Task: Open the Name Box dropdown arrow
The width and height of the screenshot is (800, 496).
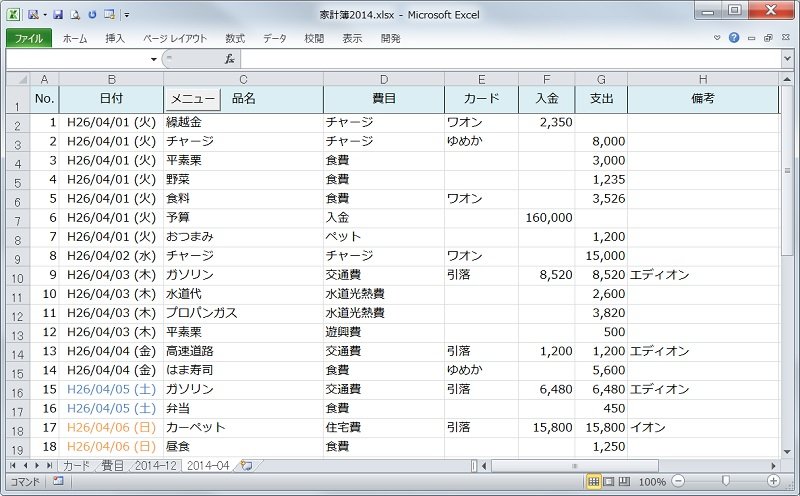Action: 154,60
